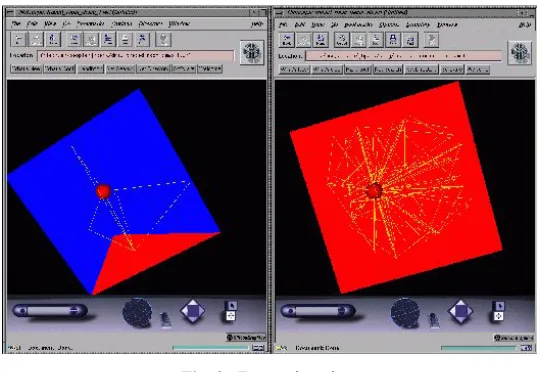Viewport: 542px width, 372px height.
Task: Open the Edit menu in the blue cube window
Action: tap(32, 24)
